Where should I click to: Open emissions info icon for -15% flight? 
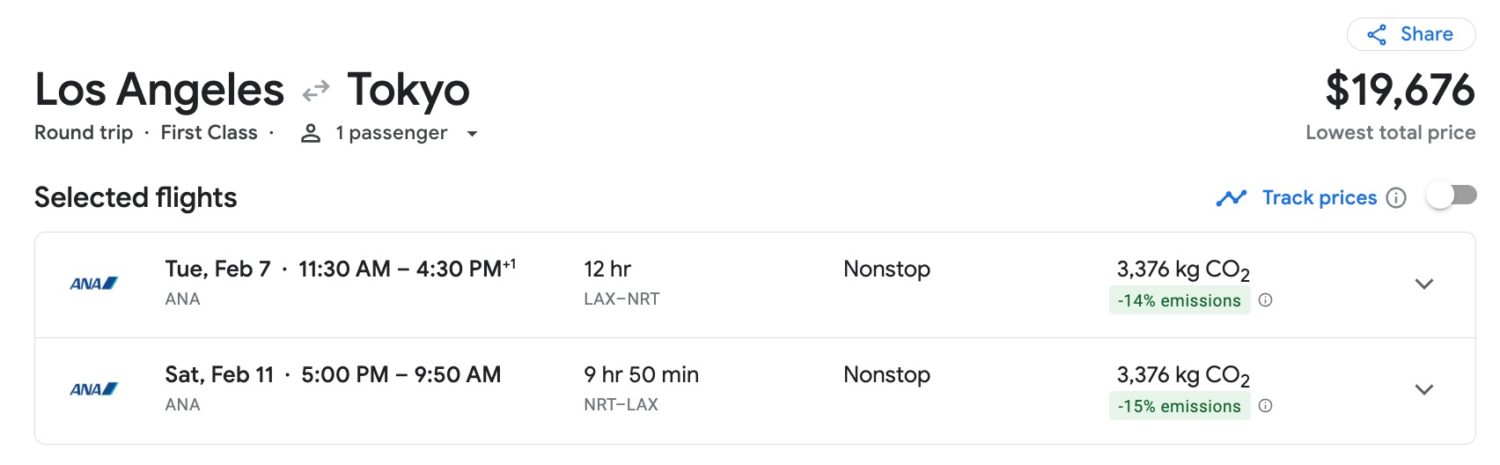[x=1265, y=406]
